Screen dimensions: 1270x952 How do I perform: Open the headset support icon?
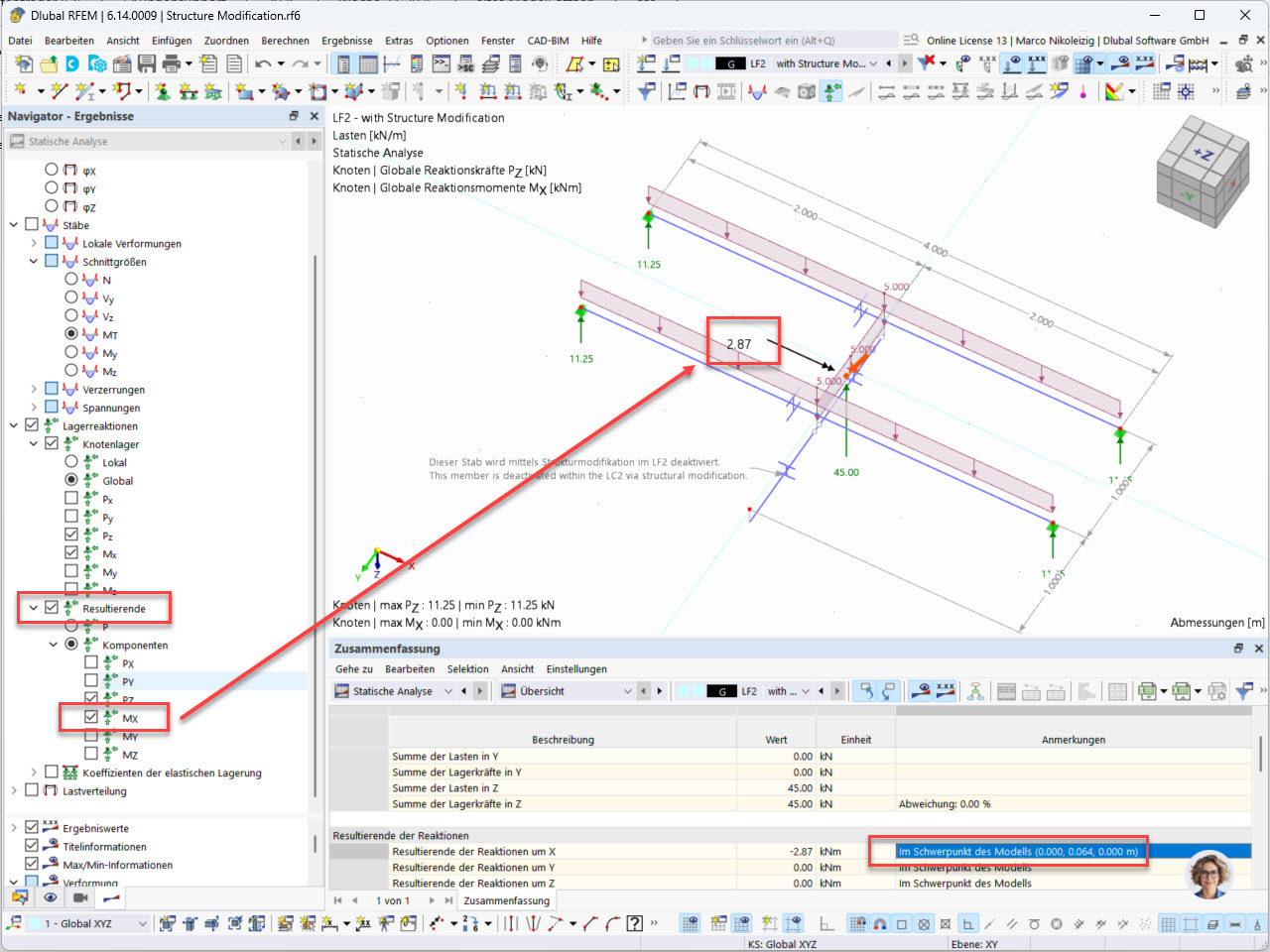(540, 63)
